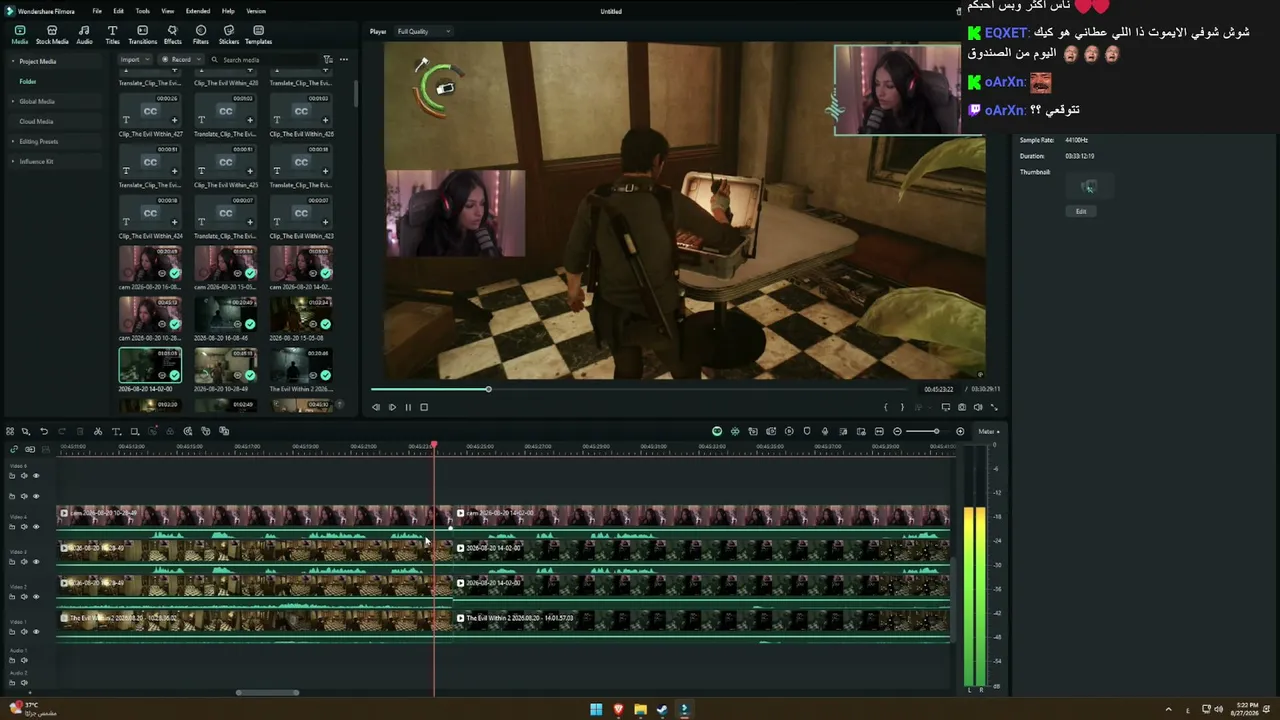Open the File menu
The image size is (1280, 720).
(97, 11)
